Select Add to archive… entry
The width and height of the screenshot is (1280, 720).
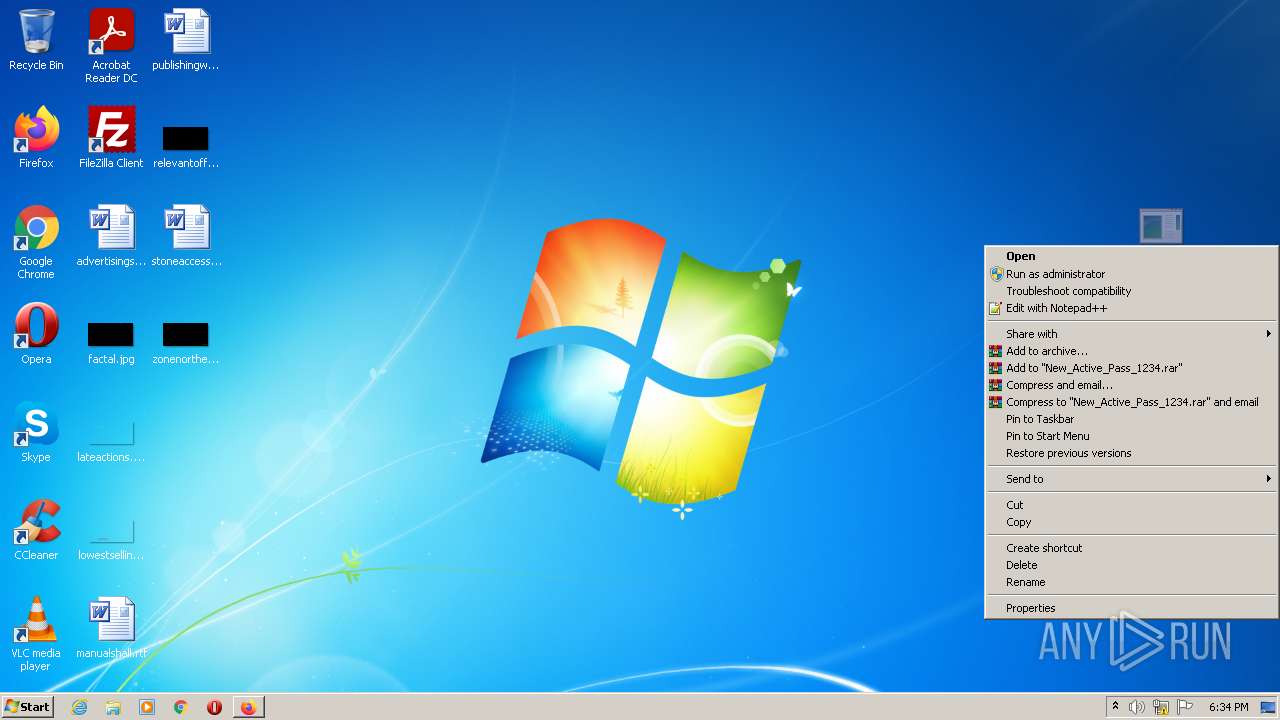1131,351
